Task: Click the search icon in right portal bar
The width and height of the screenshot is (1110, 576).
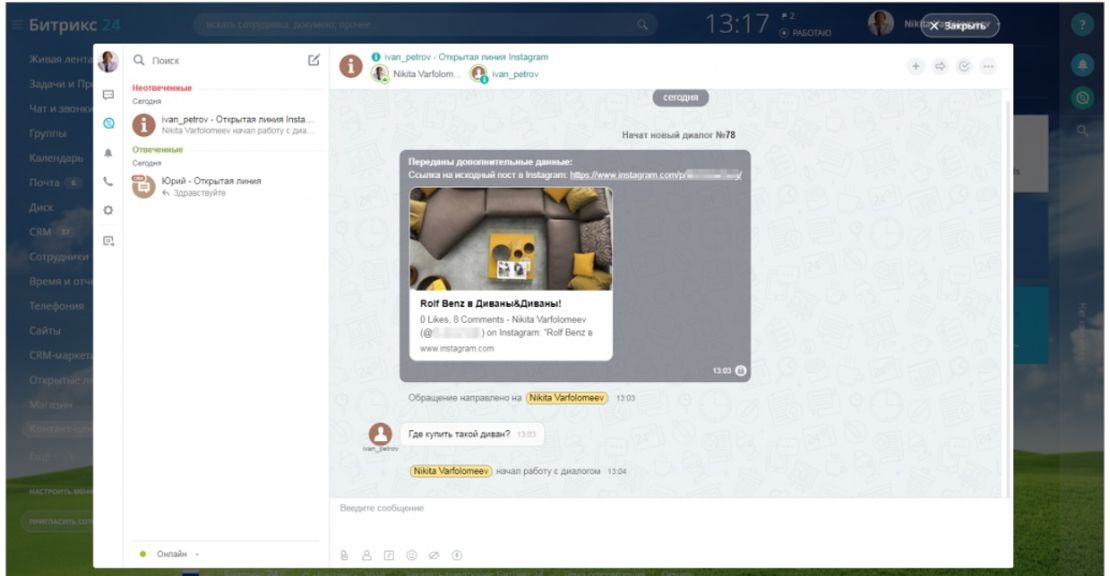Action: pos(1082,130)
